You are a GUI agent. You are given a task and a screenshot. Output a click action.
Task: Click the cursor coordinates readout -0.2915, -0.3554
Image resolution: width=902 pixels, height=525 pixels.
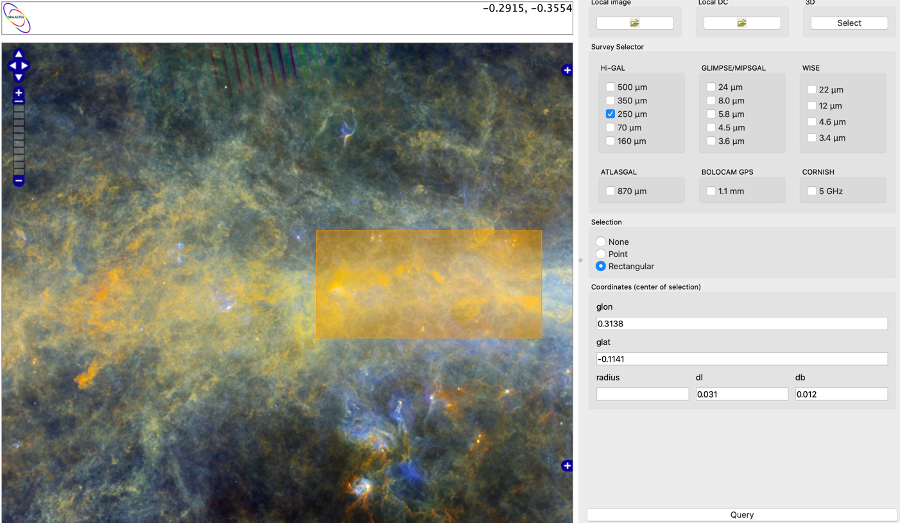pyautogui.click(x=528, y=8)
